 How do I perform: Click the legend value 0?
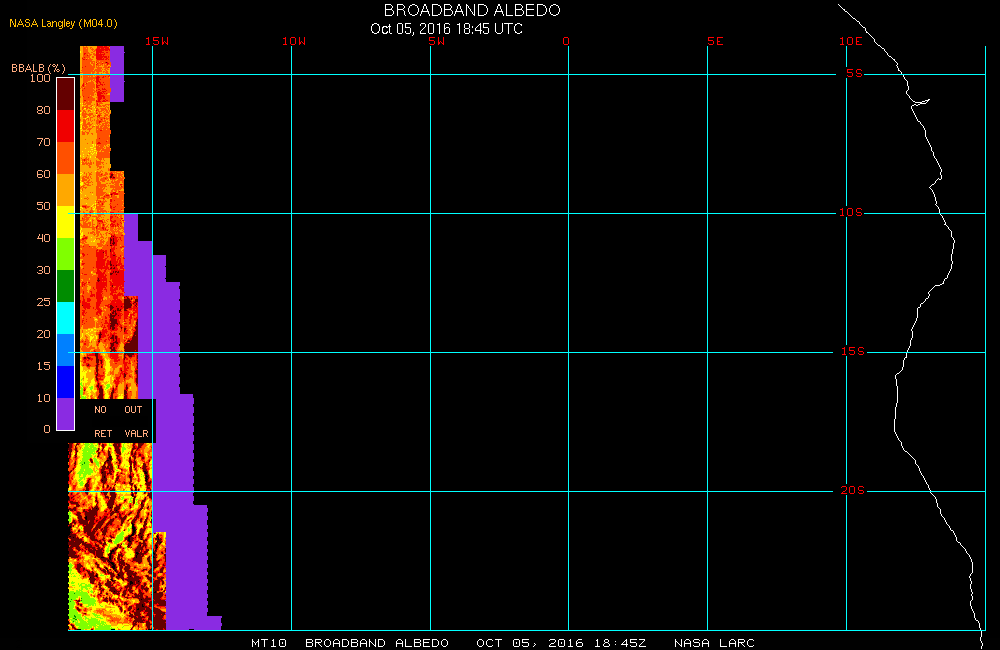pos(47,429)
